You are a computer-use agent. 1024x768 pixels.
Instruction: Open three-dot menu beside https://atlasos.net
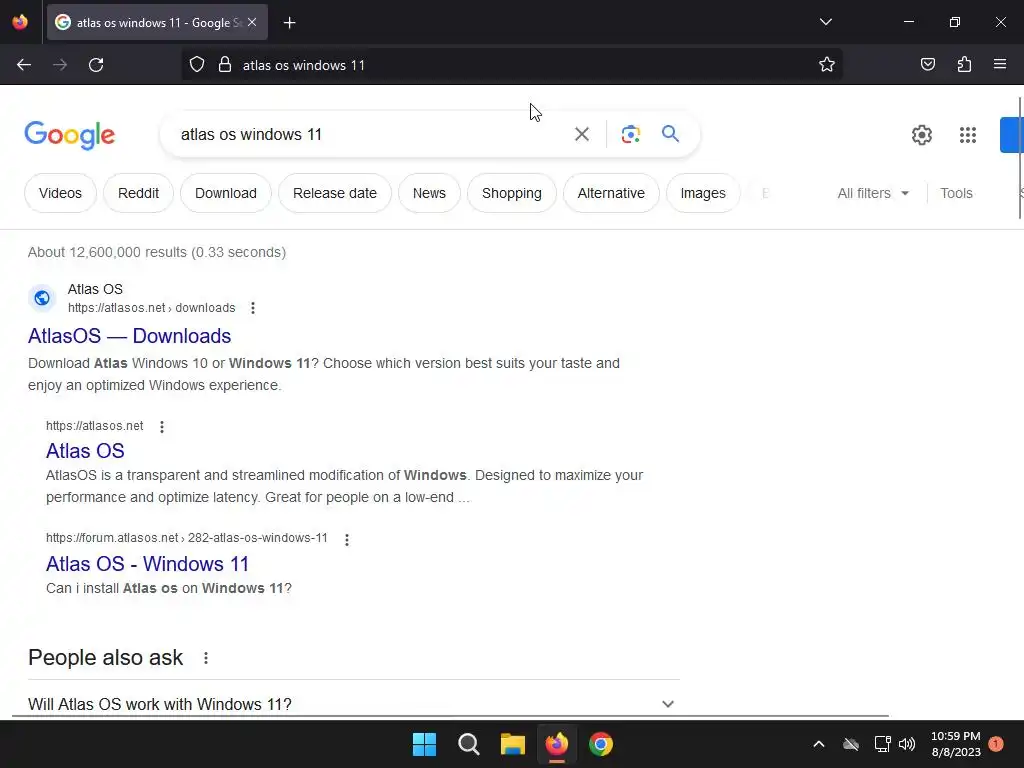162,426
